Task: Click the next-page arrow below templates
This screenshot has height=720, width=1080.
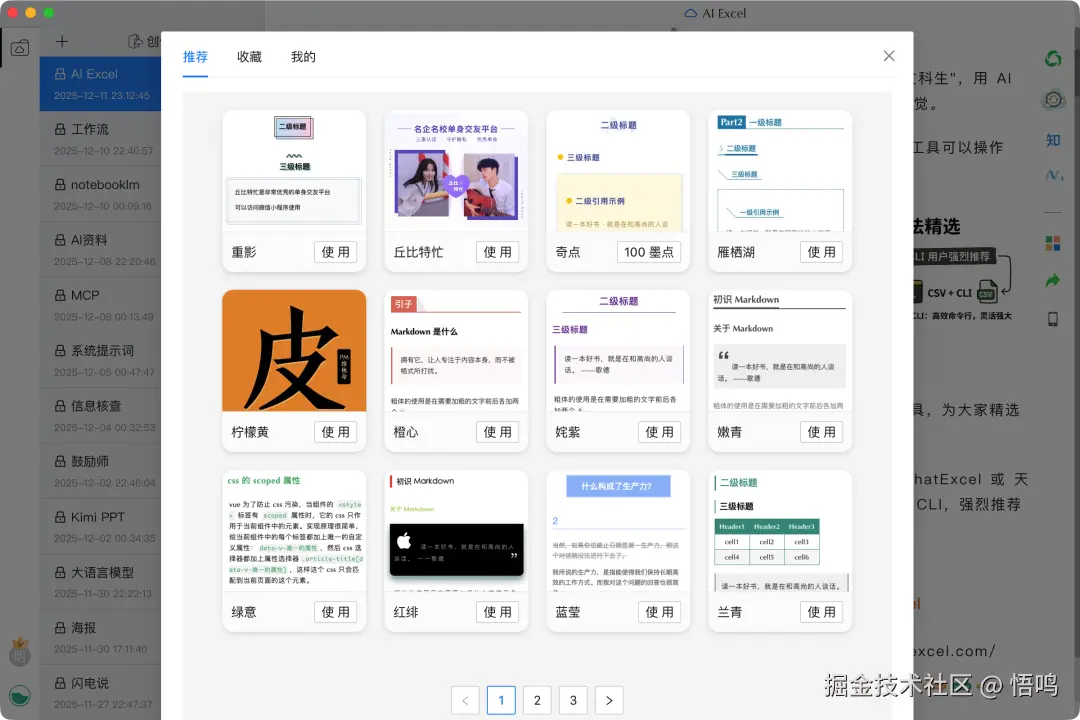Action: click(609, 700)
